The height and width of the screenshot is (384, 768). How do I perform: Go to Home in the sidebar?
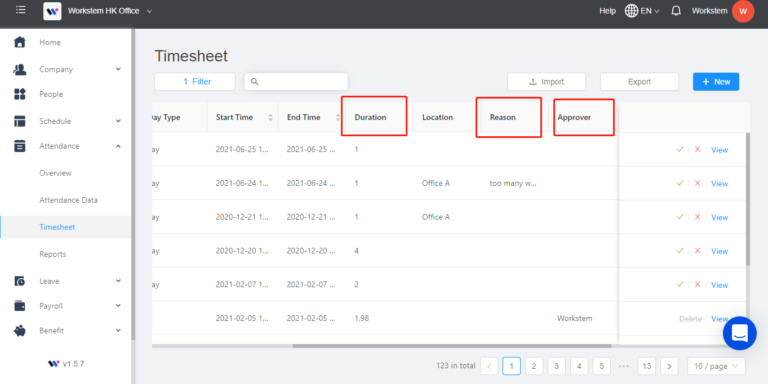click(50, 43)
